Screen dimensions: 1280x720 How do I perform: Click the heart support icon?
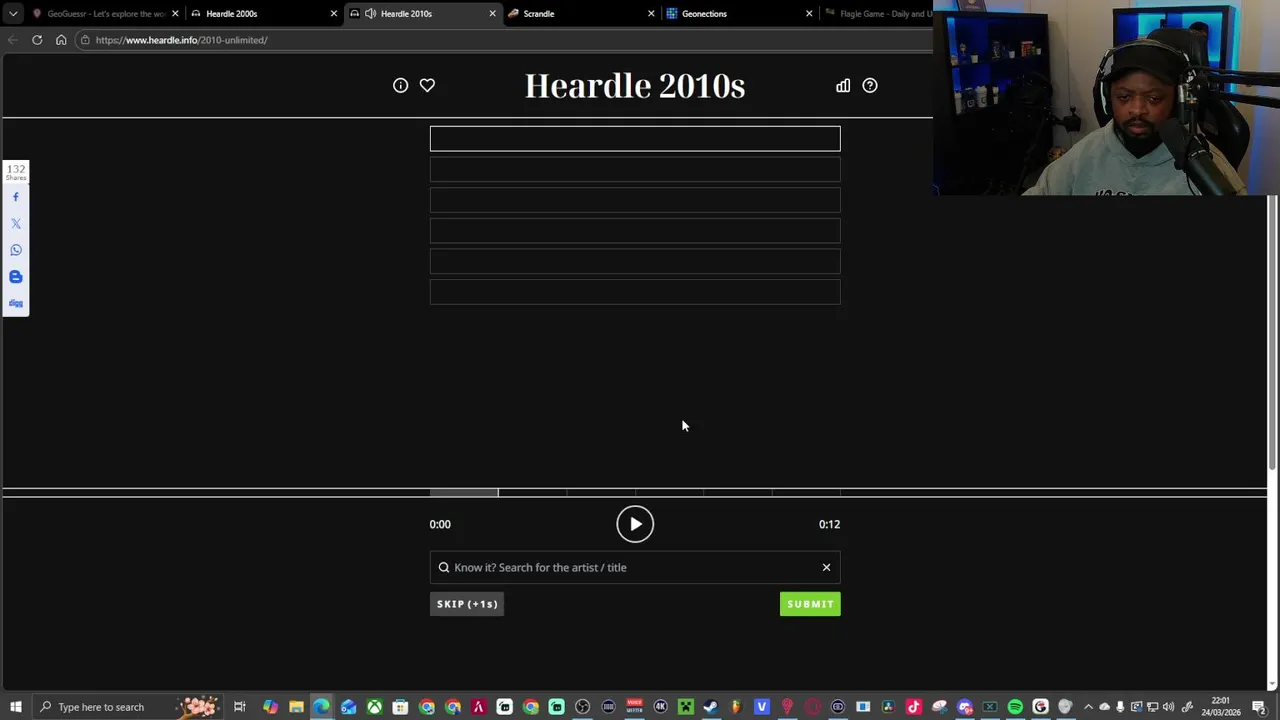[x=427, y=85]
